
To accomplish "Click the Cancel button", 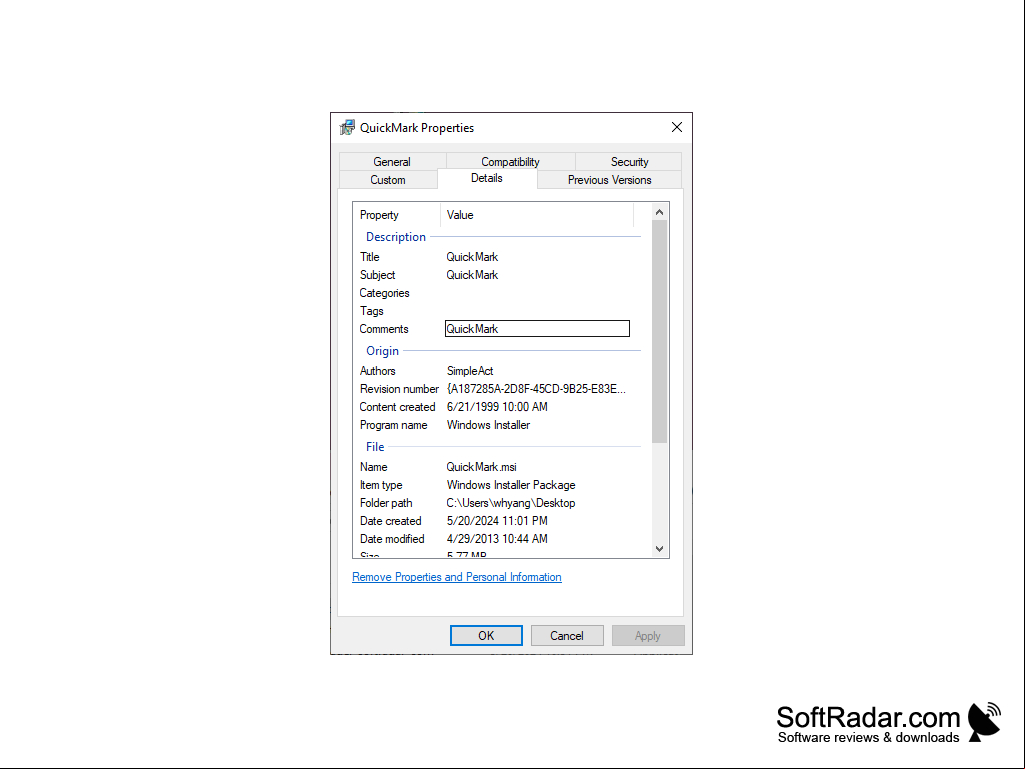I will tap(567, 636).
